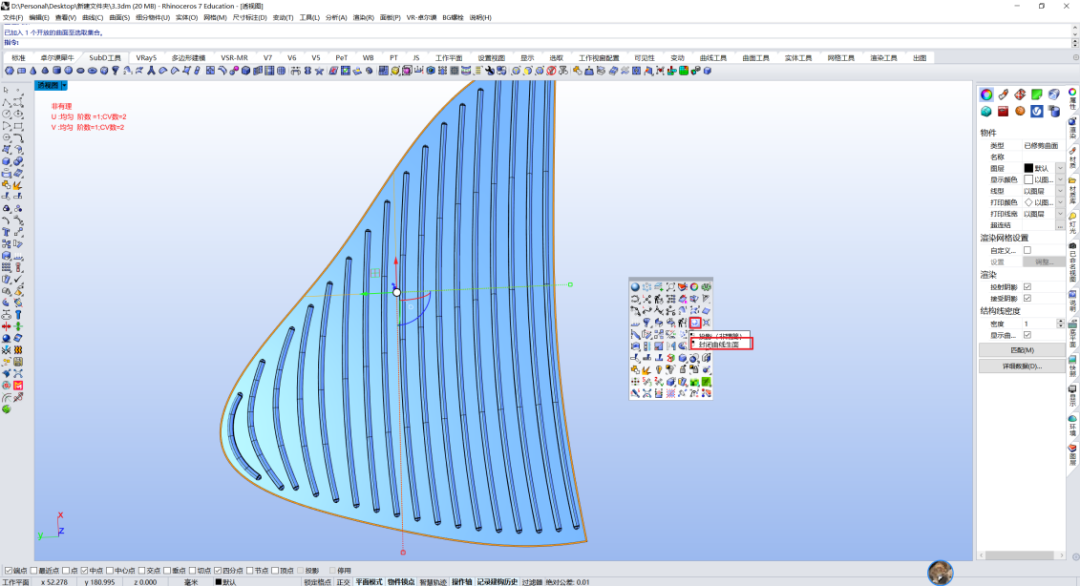
Task: Click the SubD cone icon
Action: coord(33,71)
